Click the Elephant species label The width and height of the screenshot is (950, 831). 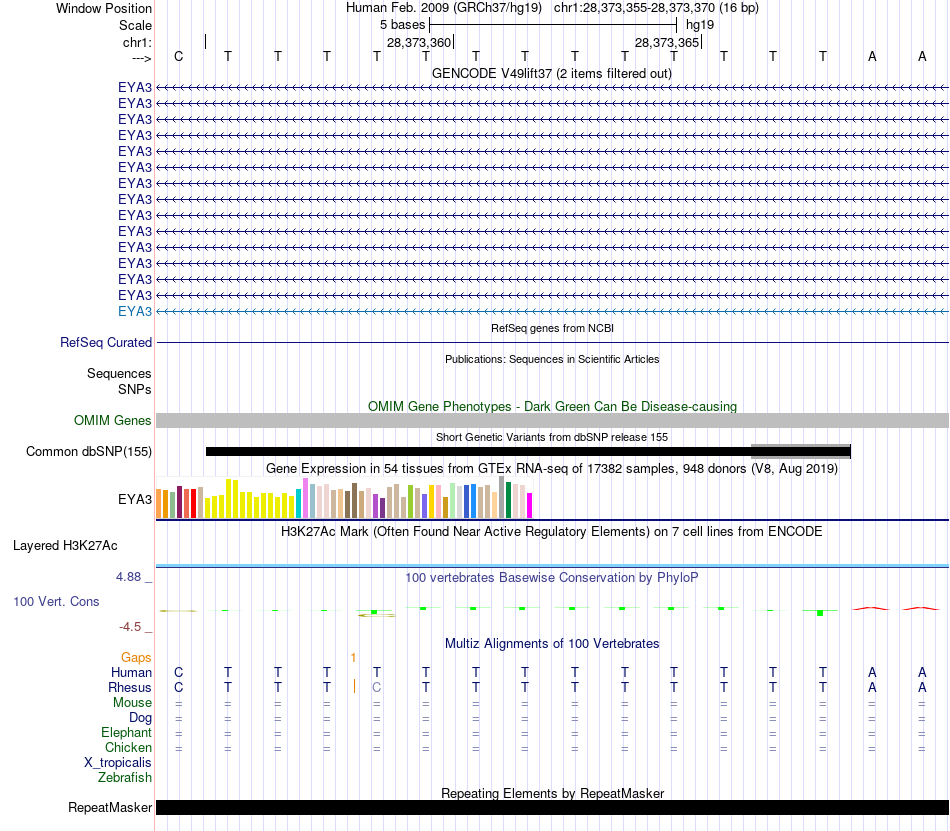127,733
